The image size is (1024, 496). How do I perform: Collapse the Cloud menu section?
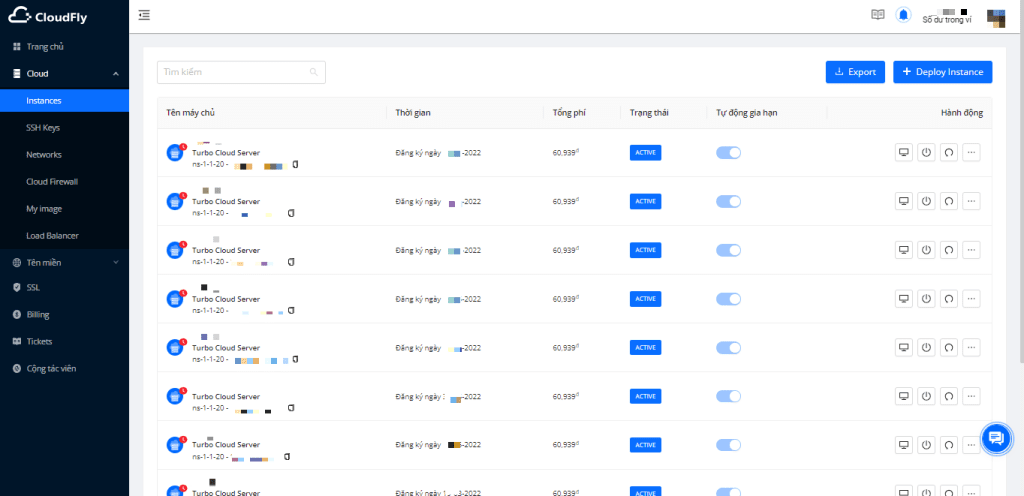click(x=115, y=74)
